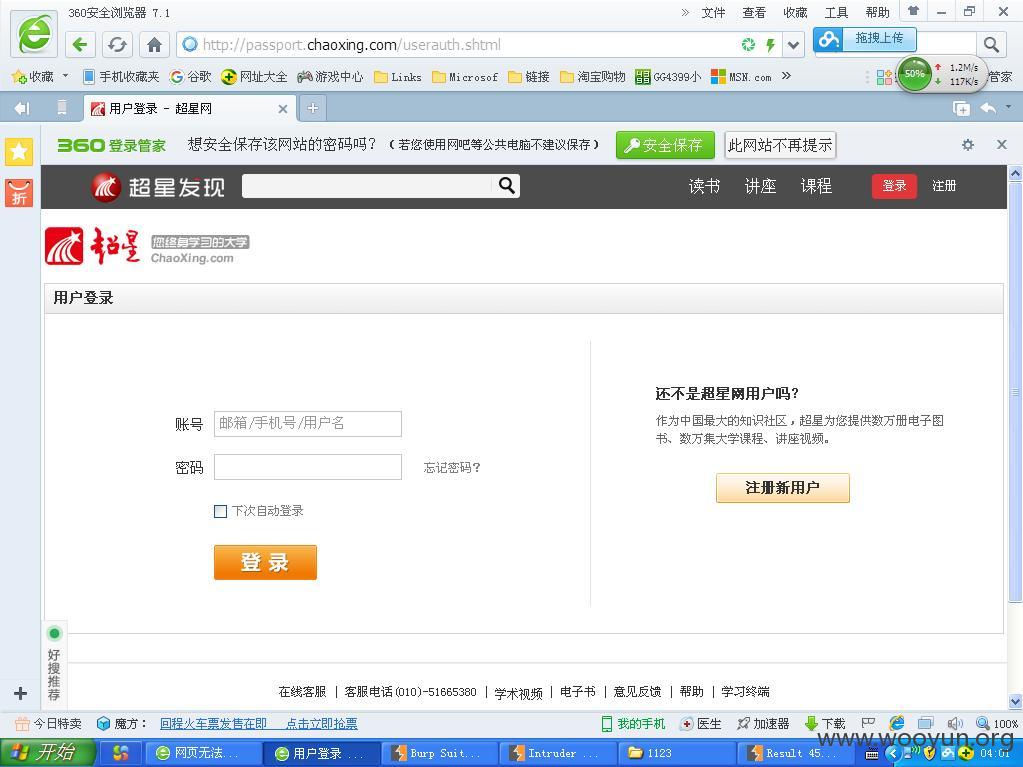Open the 帮助 menu

878,12
